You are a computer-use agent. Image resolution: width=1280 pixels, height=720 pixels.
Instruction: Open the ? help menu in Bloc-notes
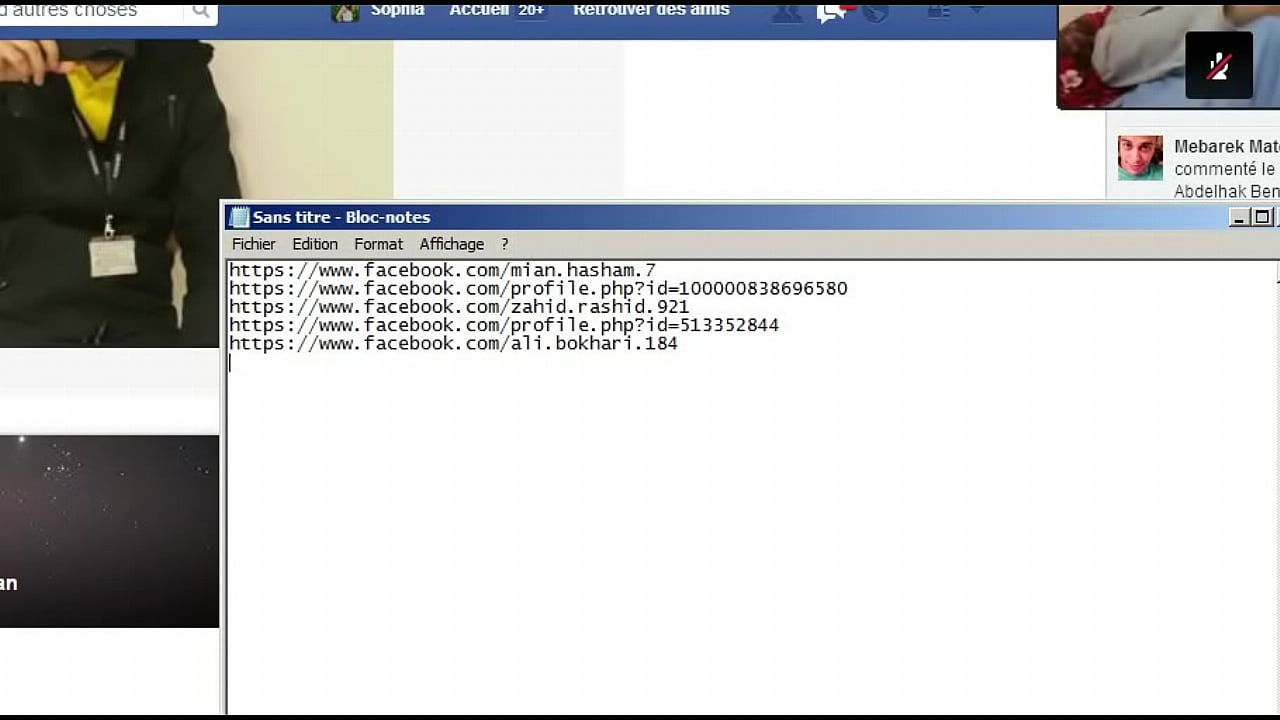tap(505, 244)
